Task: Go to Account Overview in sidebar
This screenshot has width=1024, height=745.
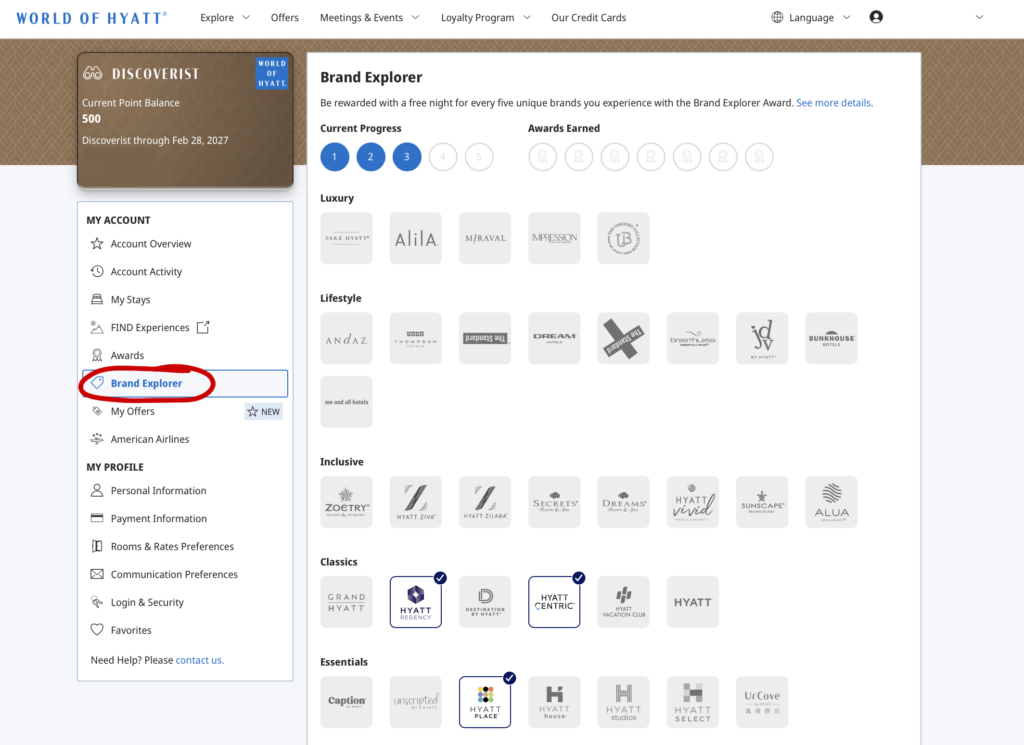Action: 150,244
